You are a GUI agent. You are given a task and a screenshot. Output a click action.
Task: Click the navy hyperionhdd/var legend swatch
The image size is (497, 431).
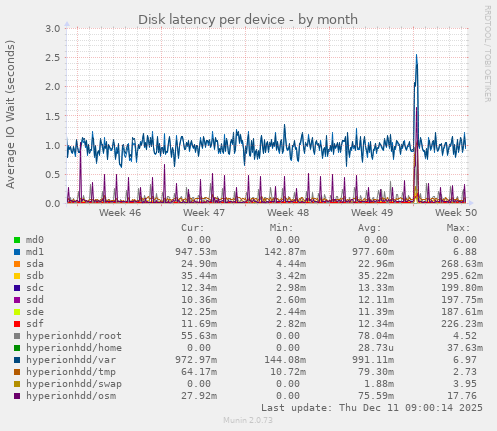[x=17, y=360]
